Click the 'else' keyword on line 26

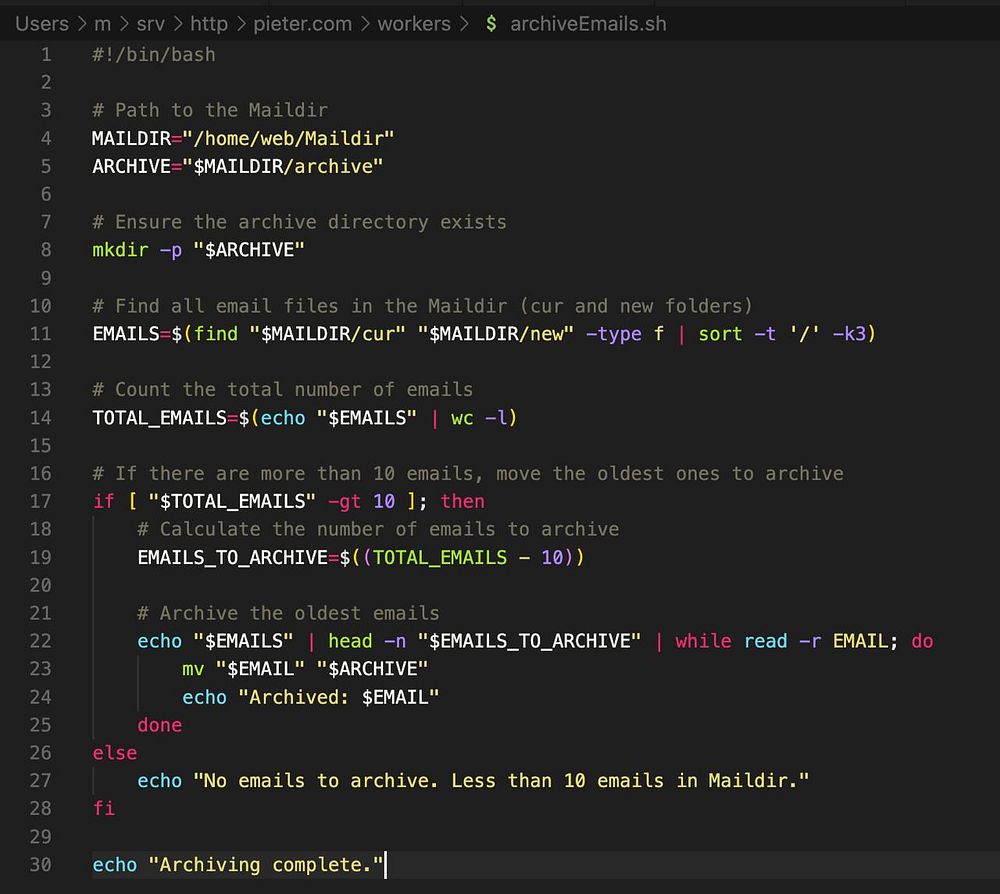[x=115, y=753]
